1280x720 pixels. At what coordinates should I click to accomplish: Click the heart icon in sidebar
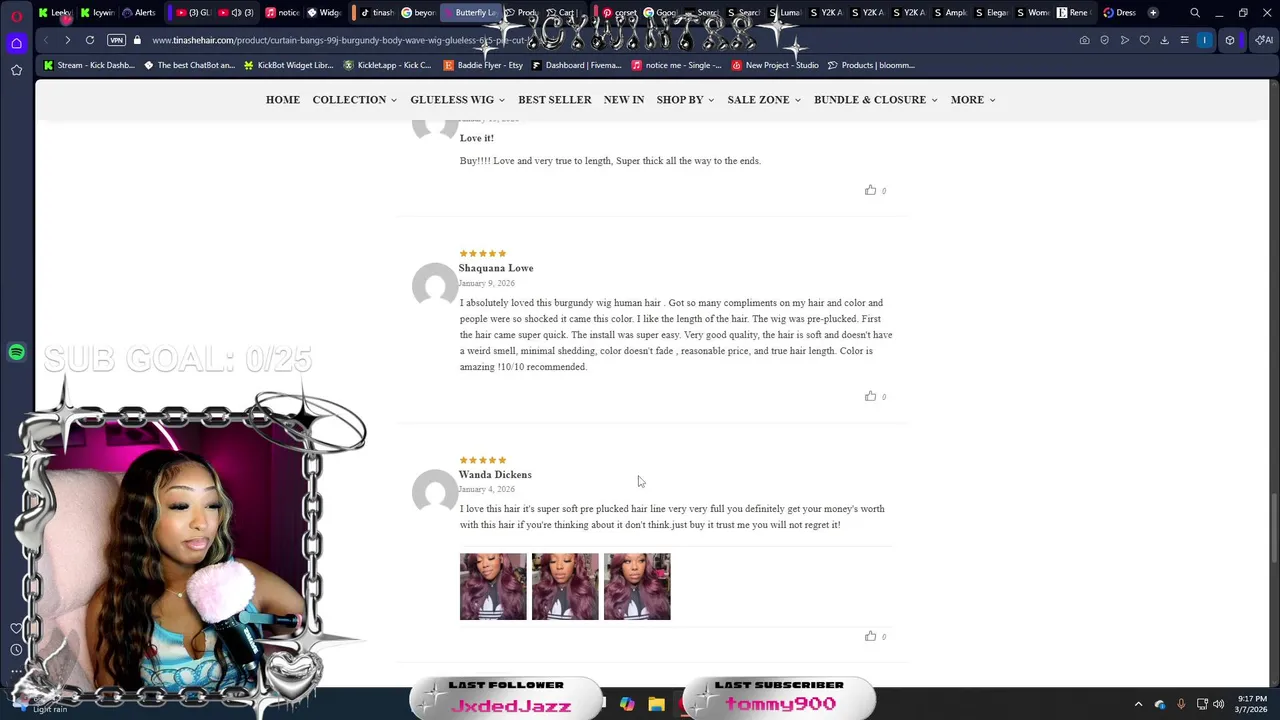click(x=16, y=629)
